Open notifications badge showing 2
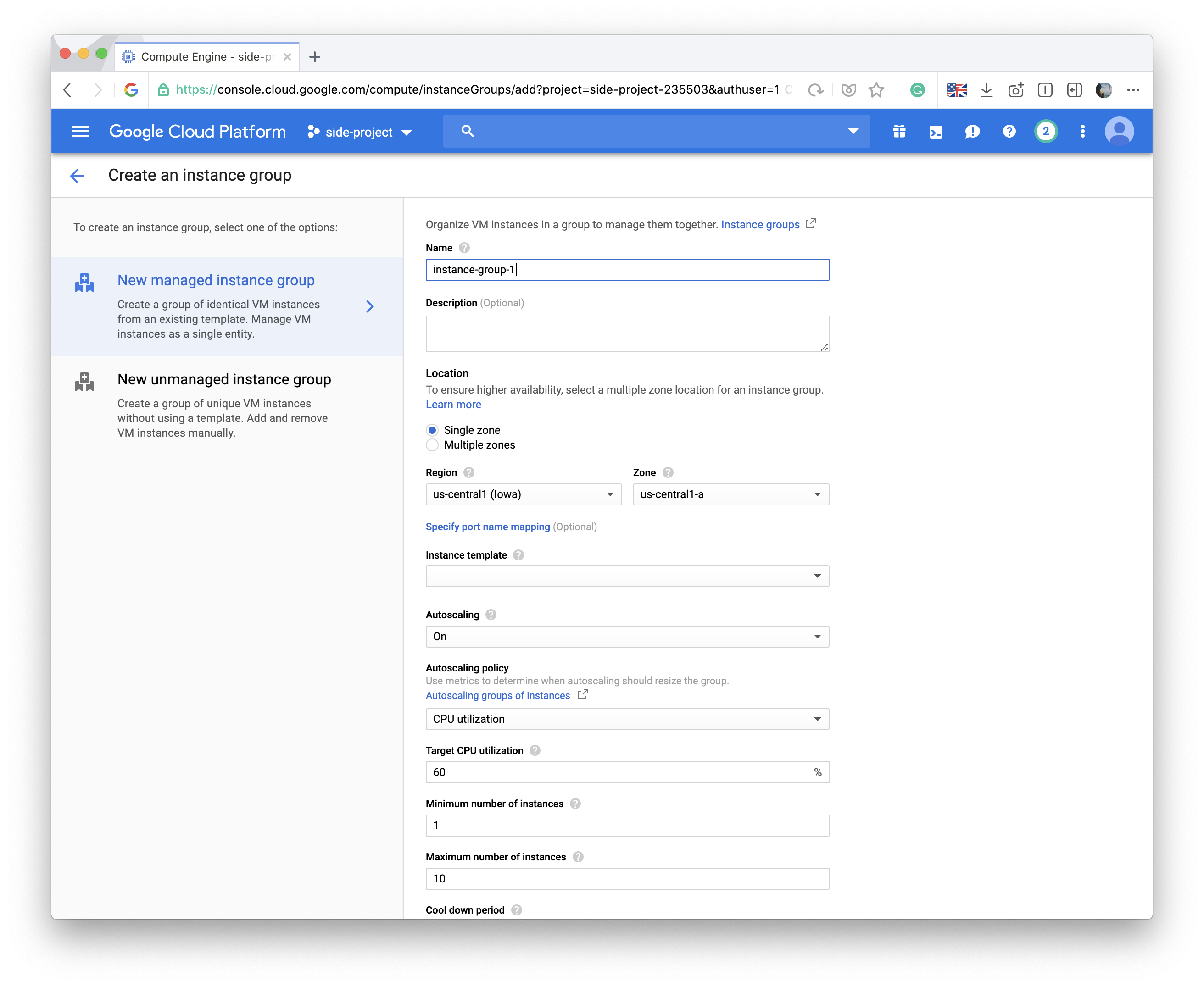Viewport: 1204px width, 987px height. (x=1045, y=132)
